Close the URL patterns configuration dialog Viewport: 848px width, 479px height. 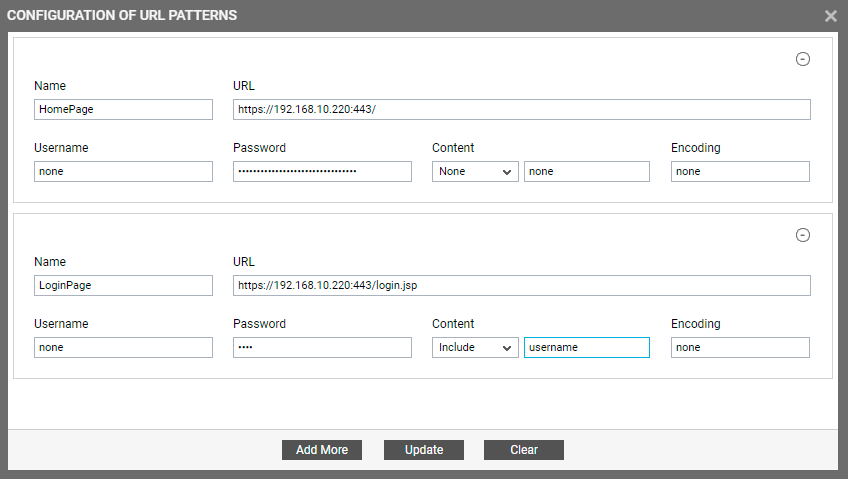831,16
